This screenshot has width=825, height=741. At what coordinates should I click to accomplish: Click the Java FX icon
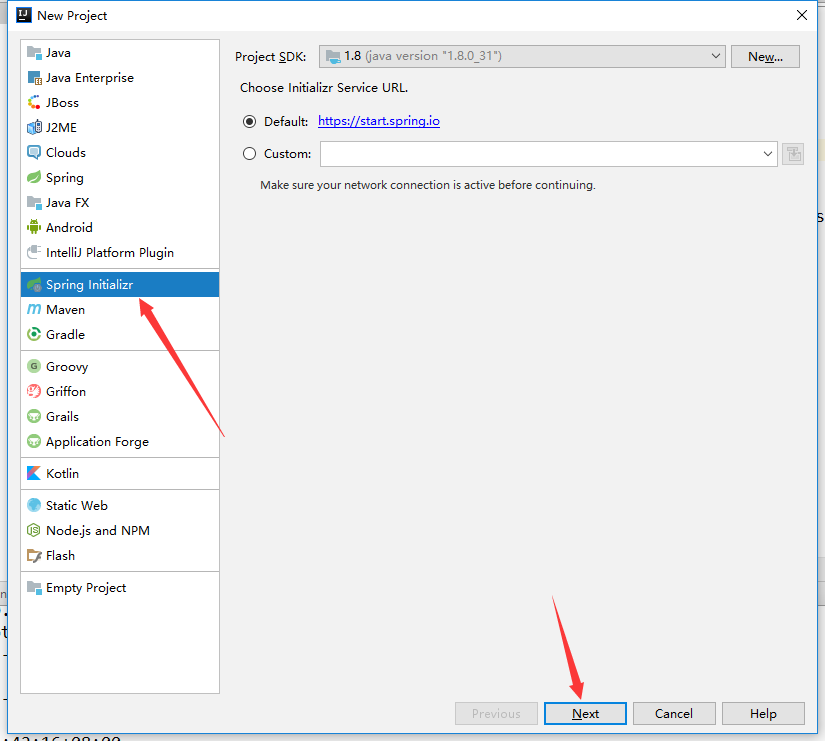[x=34, y=203]
